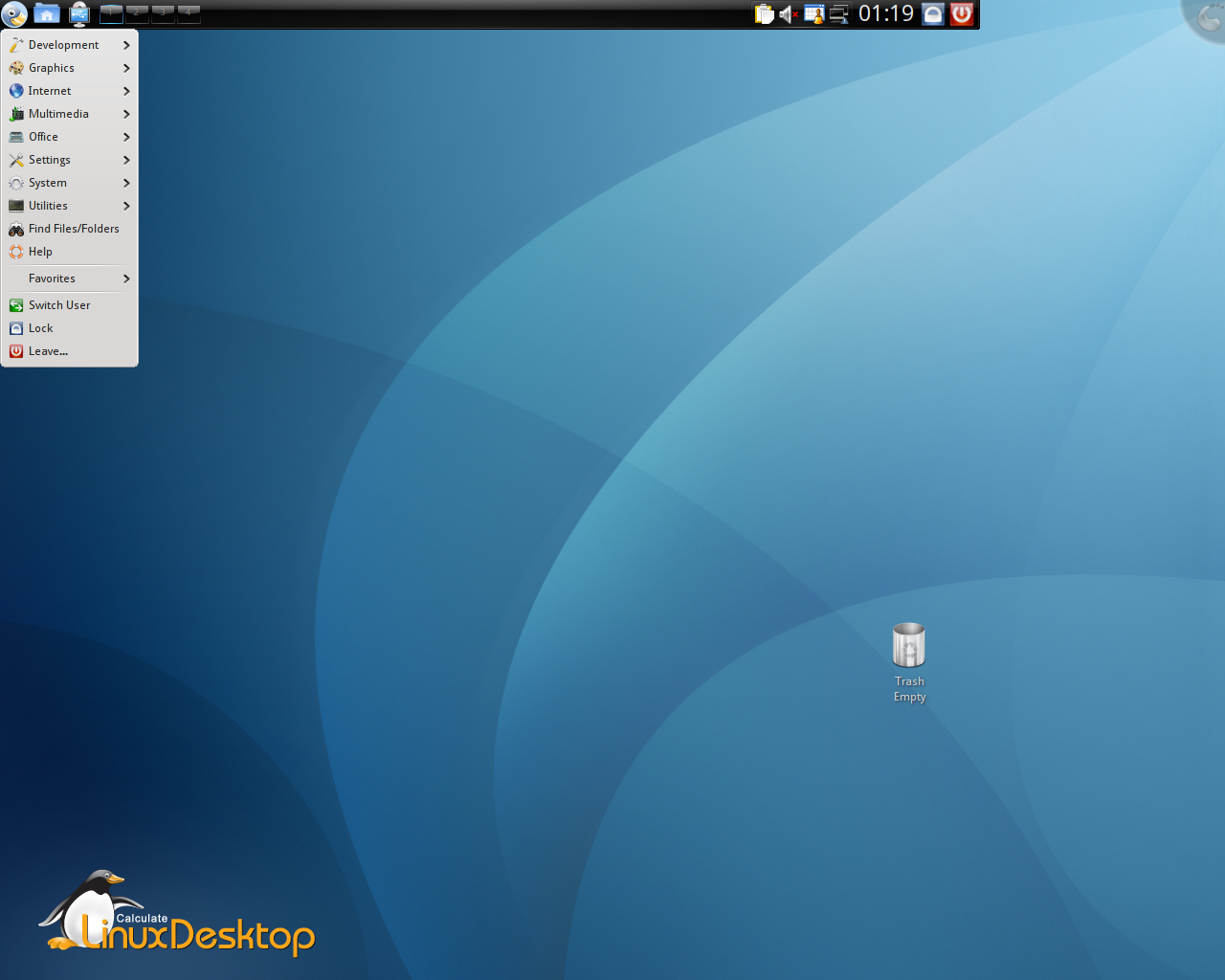Click the red power panel button
The image size is (1225, 980).
click(962, 13)
